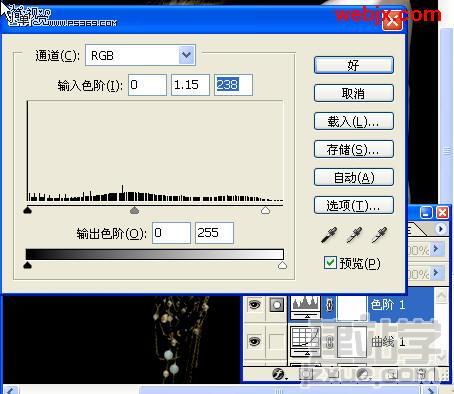Click the 好 OK button

coord(354,65)
